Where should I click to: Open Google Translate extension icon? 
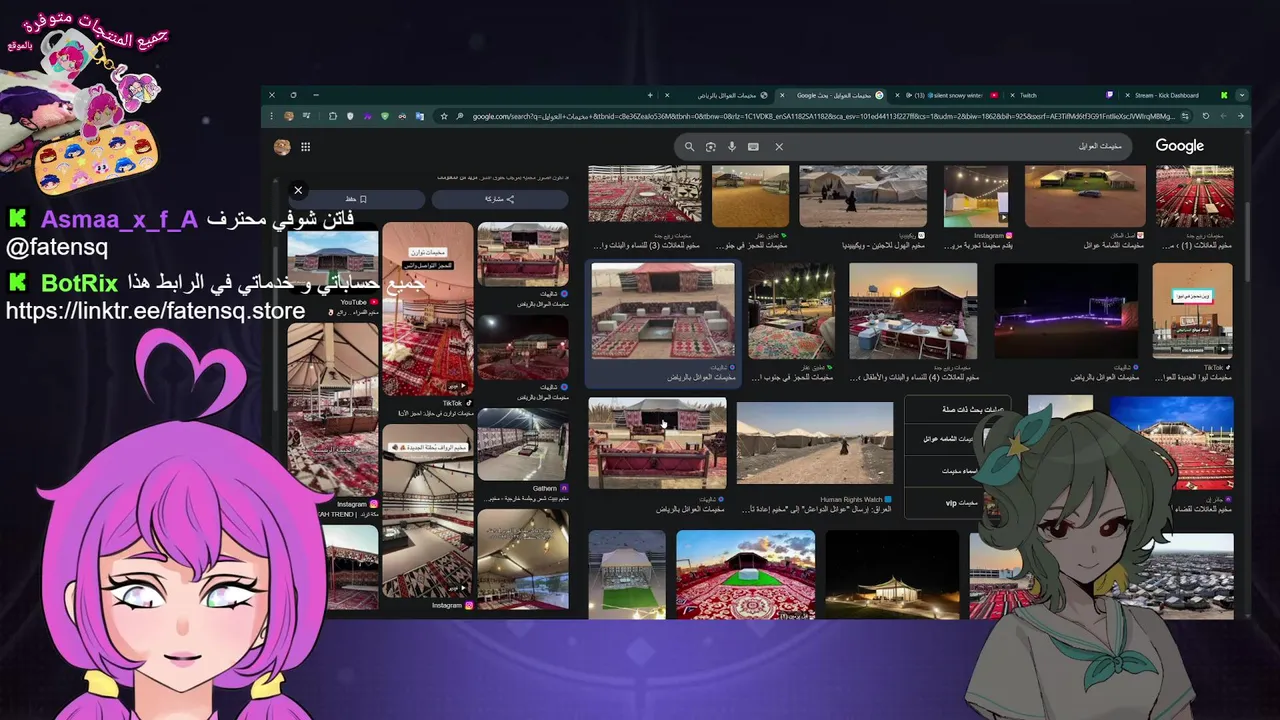point(420,116)
